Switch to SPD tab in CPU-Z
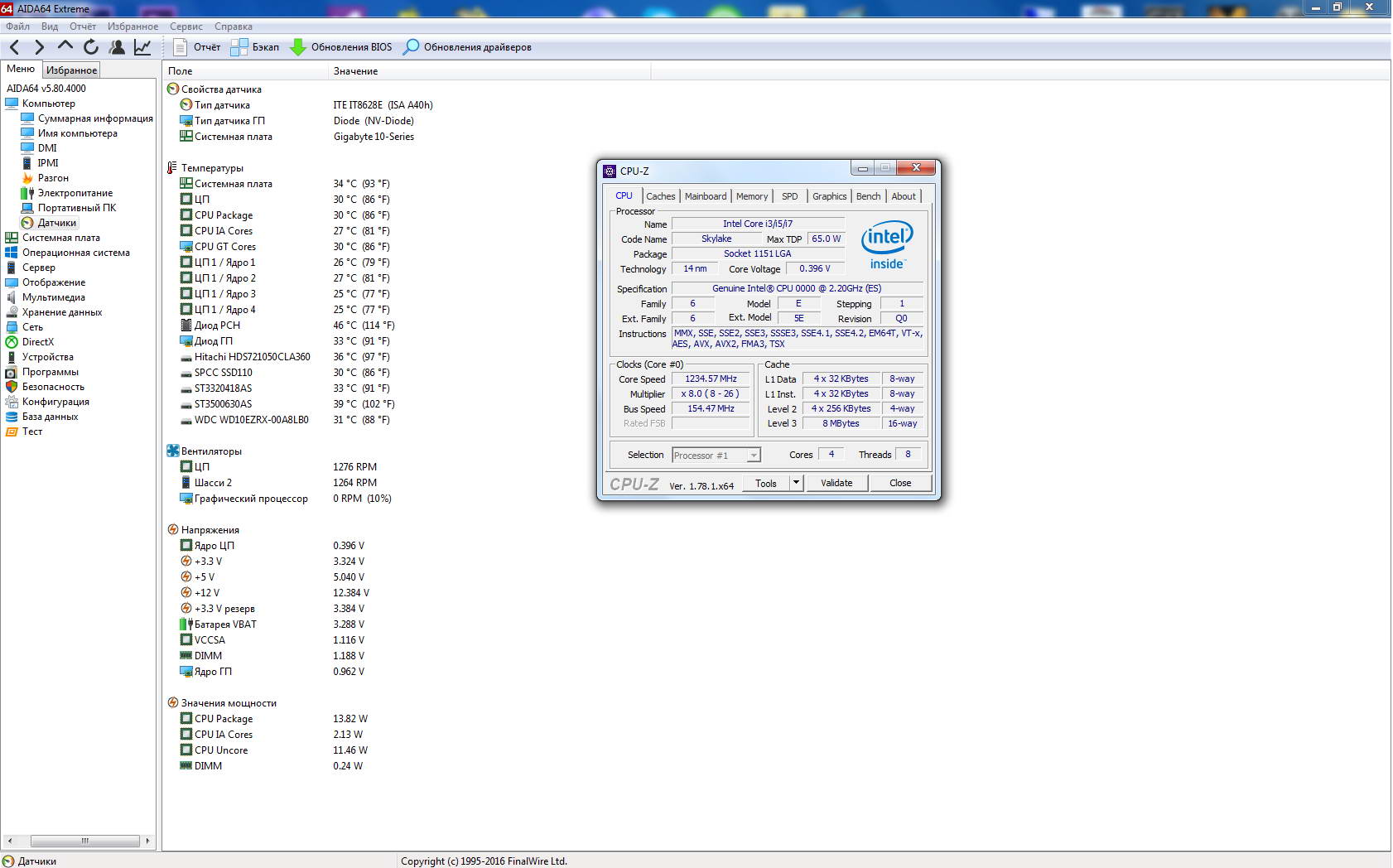The height and width of the screenshot is (868, 1393). 790,196
